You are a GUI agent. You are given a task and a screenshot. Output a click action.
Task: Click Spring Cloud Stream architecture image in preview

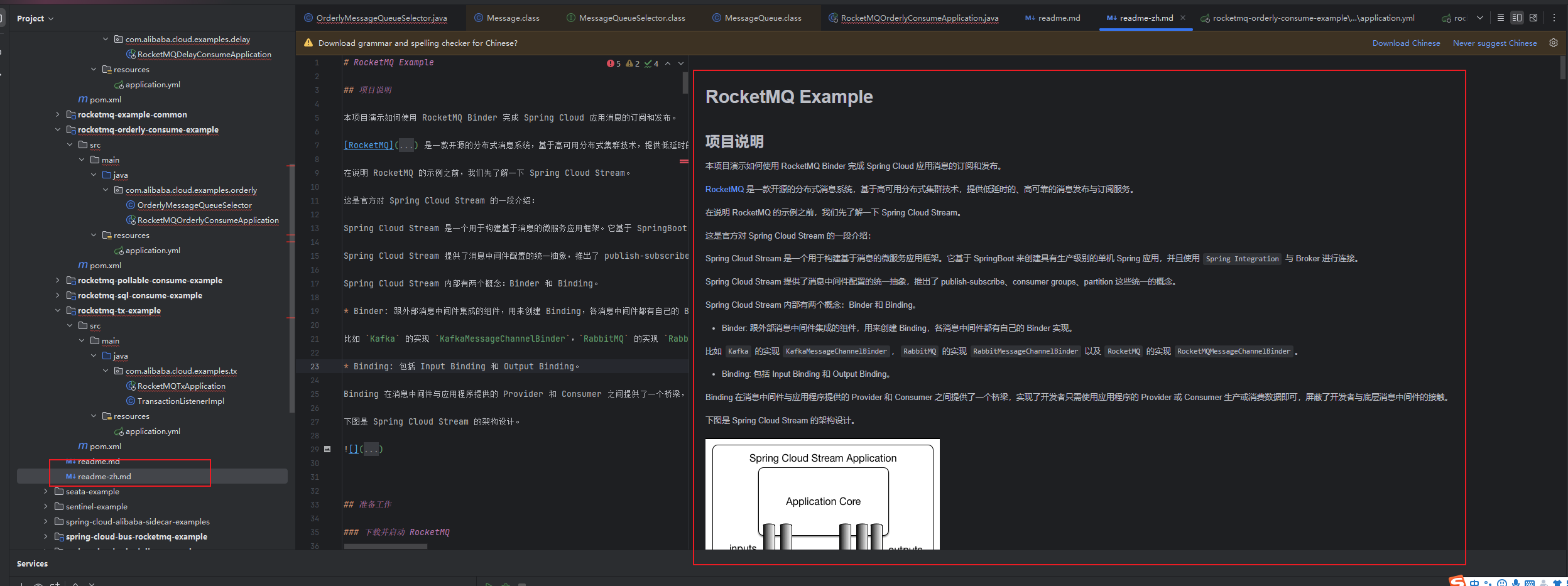(x=822, y=494)
